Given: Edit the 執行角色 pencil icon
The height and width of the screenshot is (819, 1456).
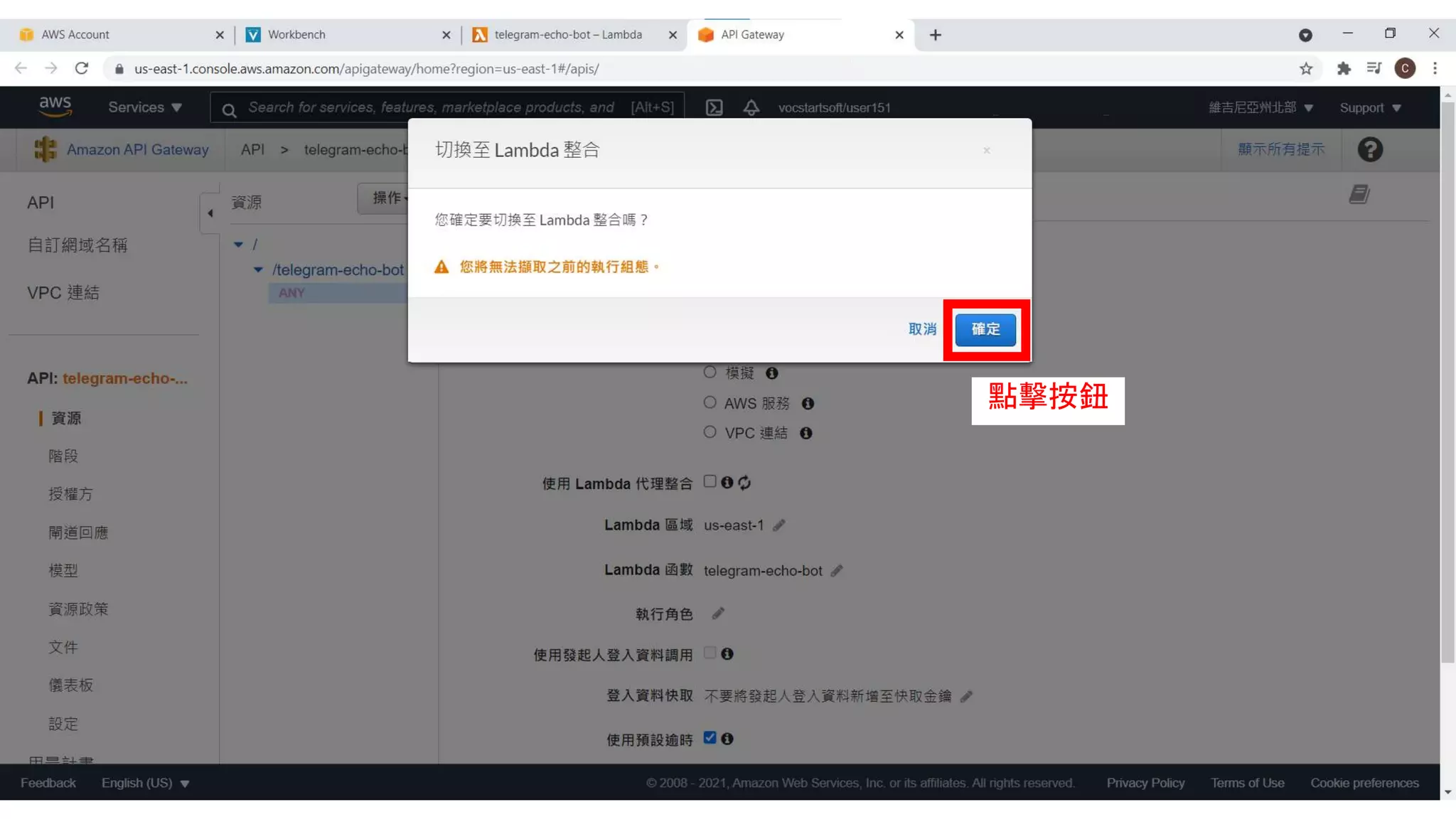Looking at the screenshot, I should click(x=718, y=614).
